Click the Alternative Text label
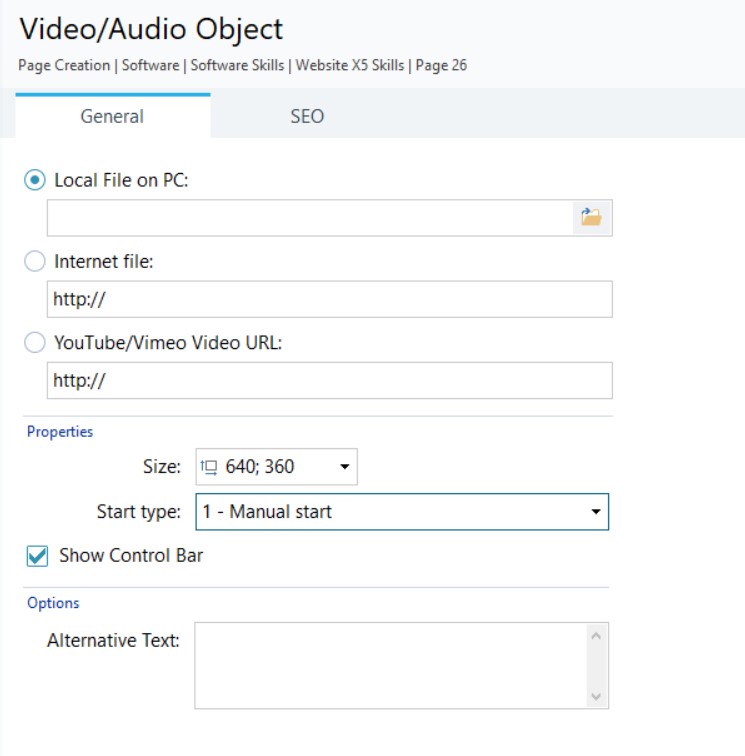 [113, 640]
